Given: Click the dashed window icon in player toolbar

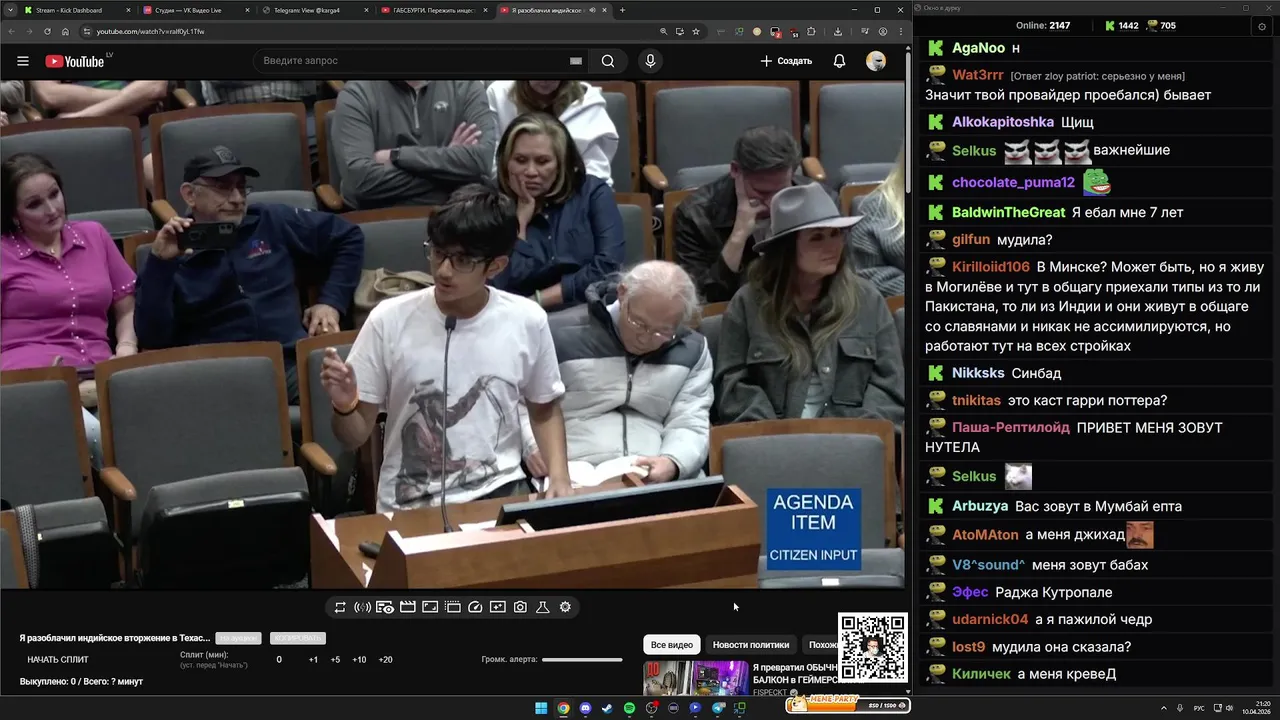Looking at the screenshot, I should [452, 607].
